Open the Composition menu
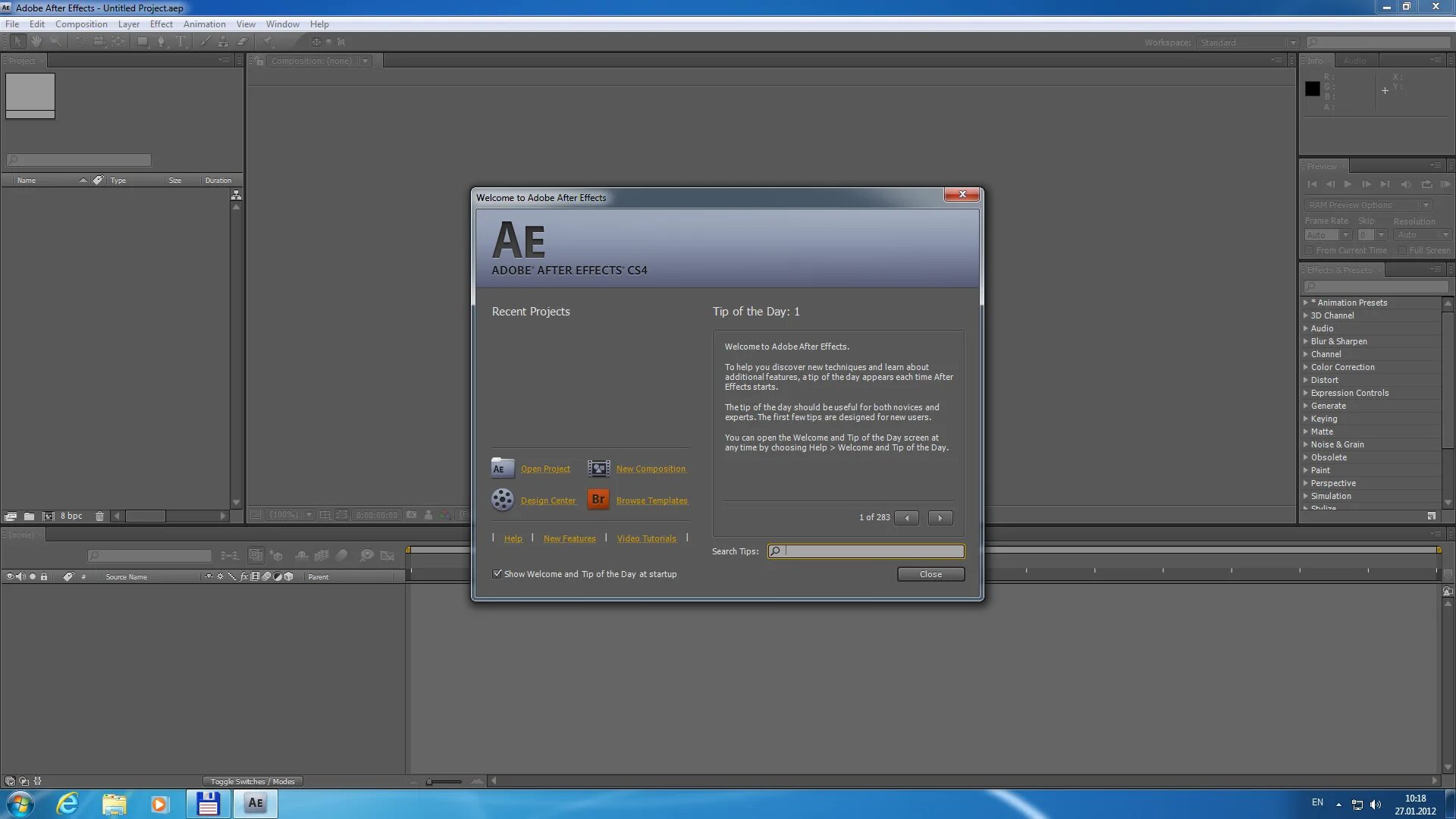 (81, 24)
